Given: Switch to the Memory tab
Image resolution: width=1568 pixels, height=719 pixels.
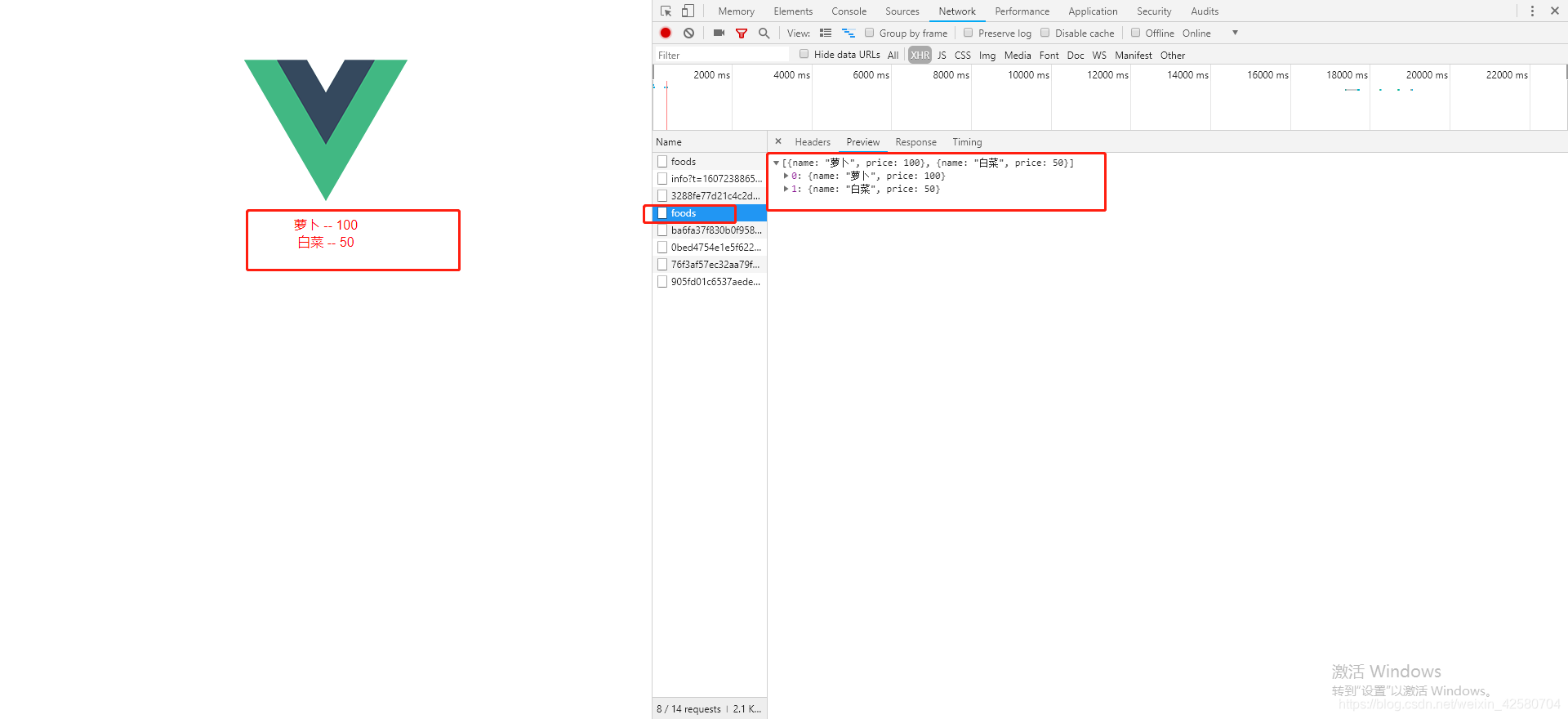Looking at the screenshot, I should coord(736,11).
